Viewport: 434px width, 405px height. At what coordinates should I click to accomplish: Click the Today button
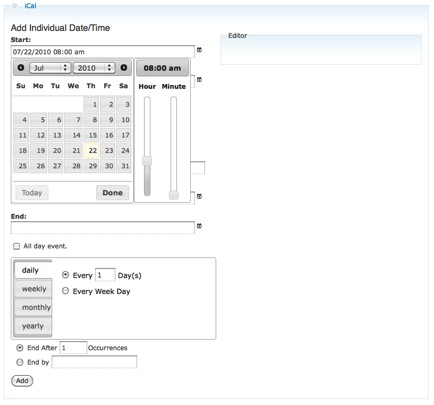pos(32,193)
